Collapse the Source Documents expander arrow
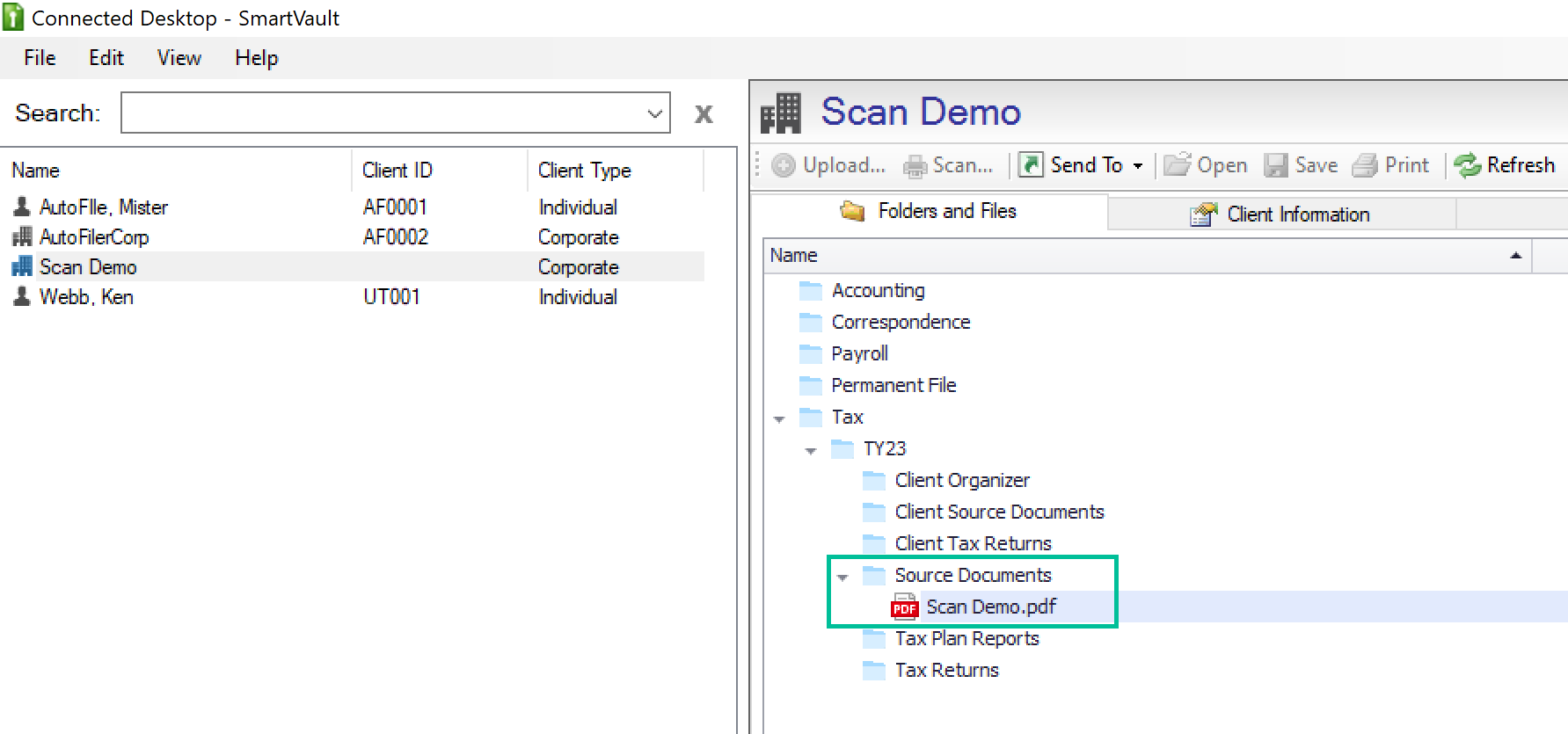Viewport: 1568px width, 734px height. pos(842,578)
